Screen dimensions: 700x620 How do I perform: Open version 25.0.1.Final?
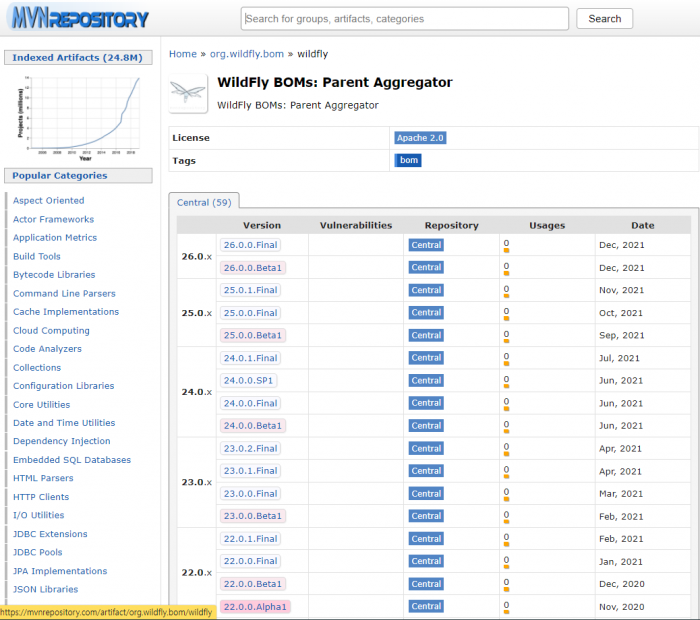(x=250, y=290)
